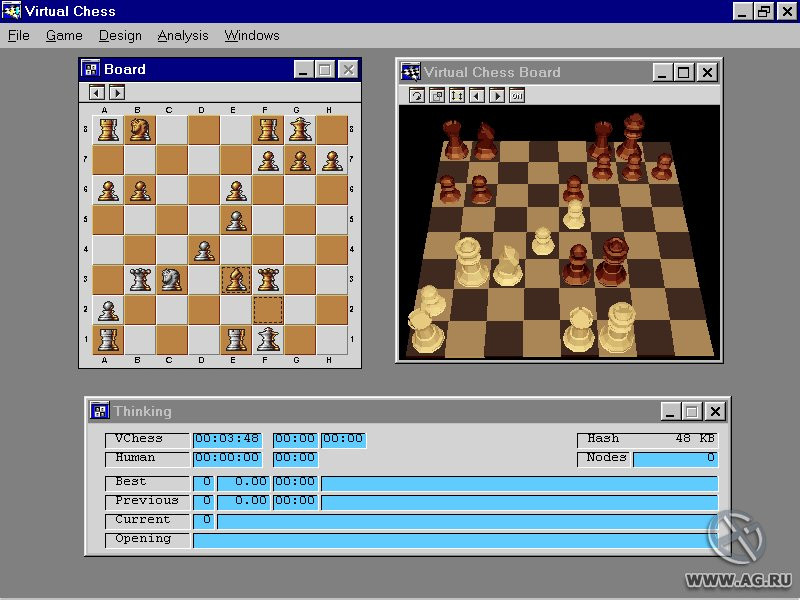Click the Opening display bar

[456, 540]
